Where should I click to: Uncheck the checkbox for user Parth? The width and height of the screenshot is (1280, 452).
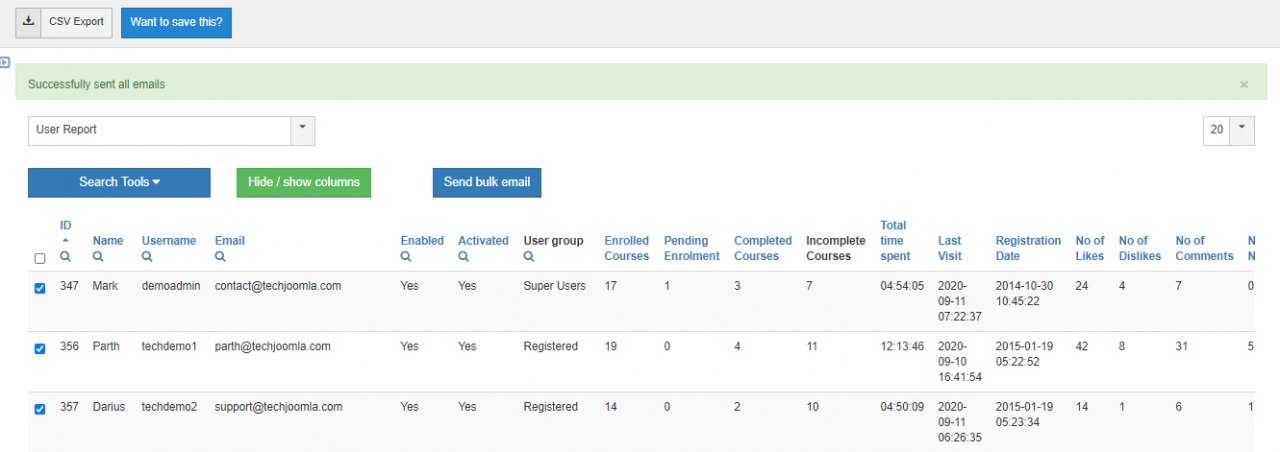[40, 349]
